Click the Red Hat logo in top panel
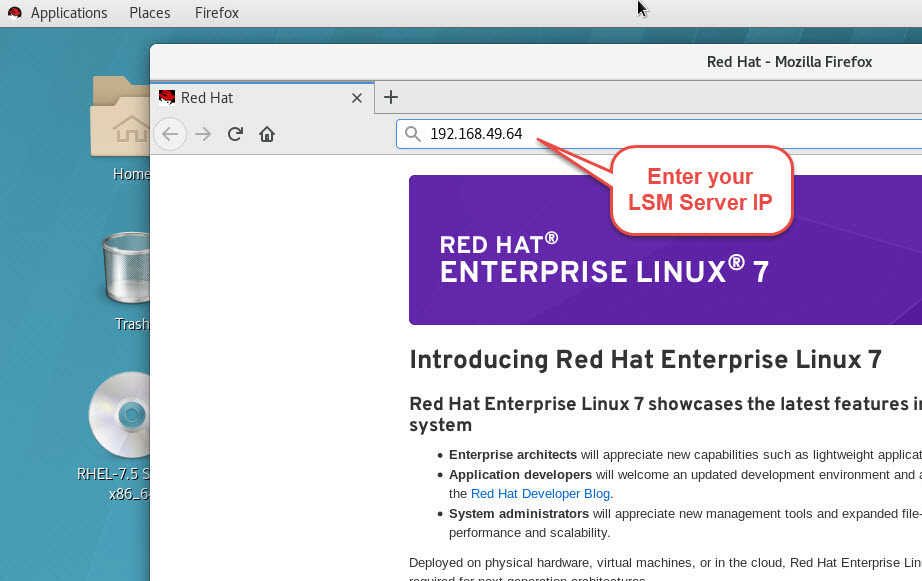922x581 pixels. [x=14, y=13]
